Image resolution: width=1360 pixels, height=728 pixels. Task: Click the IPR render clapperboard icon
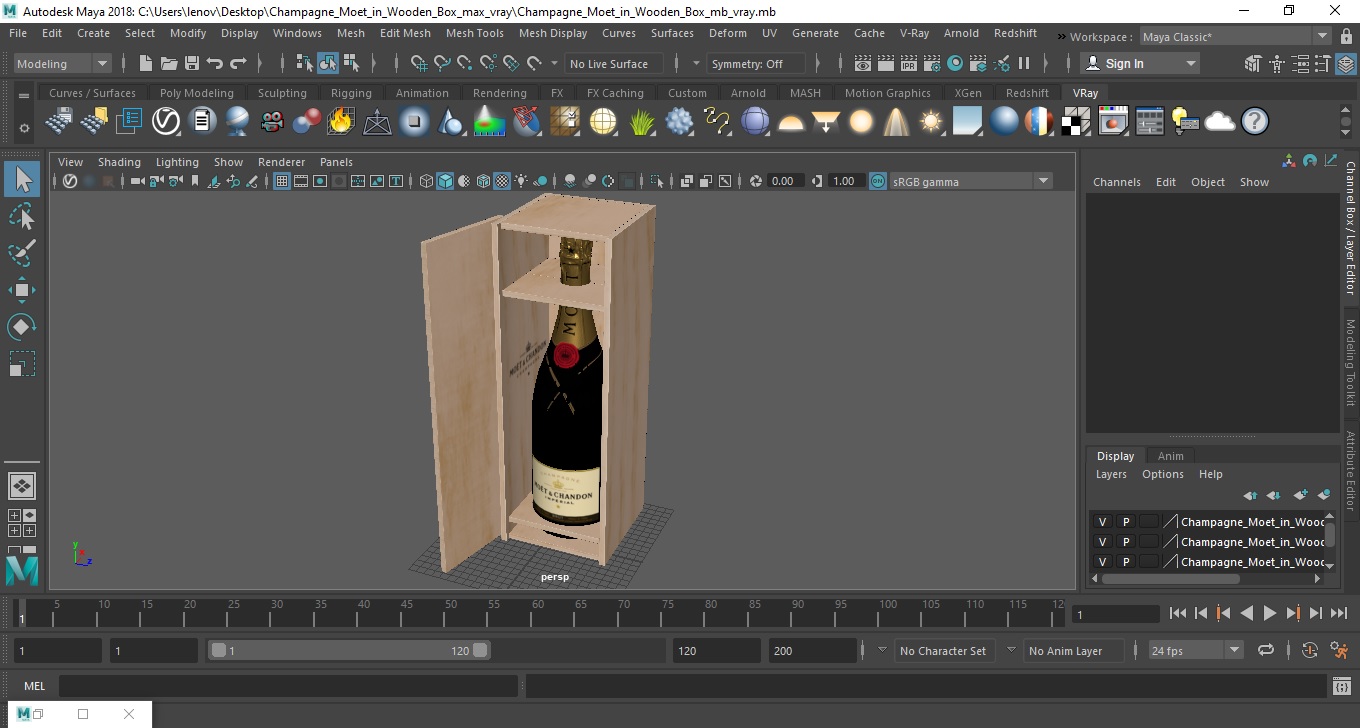click(x=909, y=63)
